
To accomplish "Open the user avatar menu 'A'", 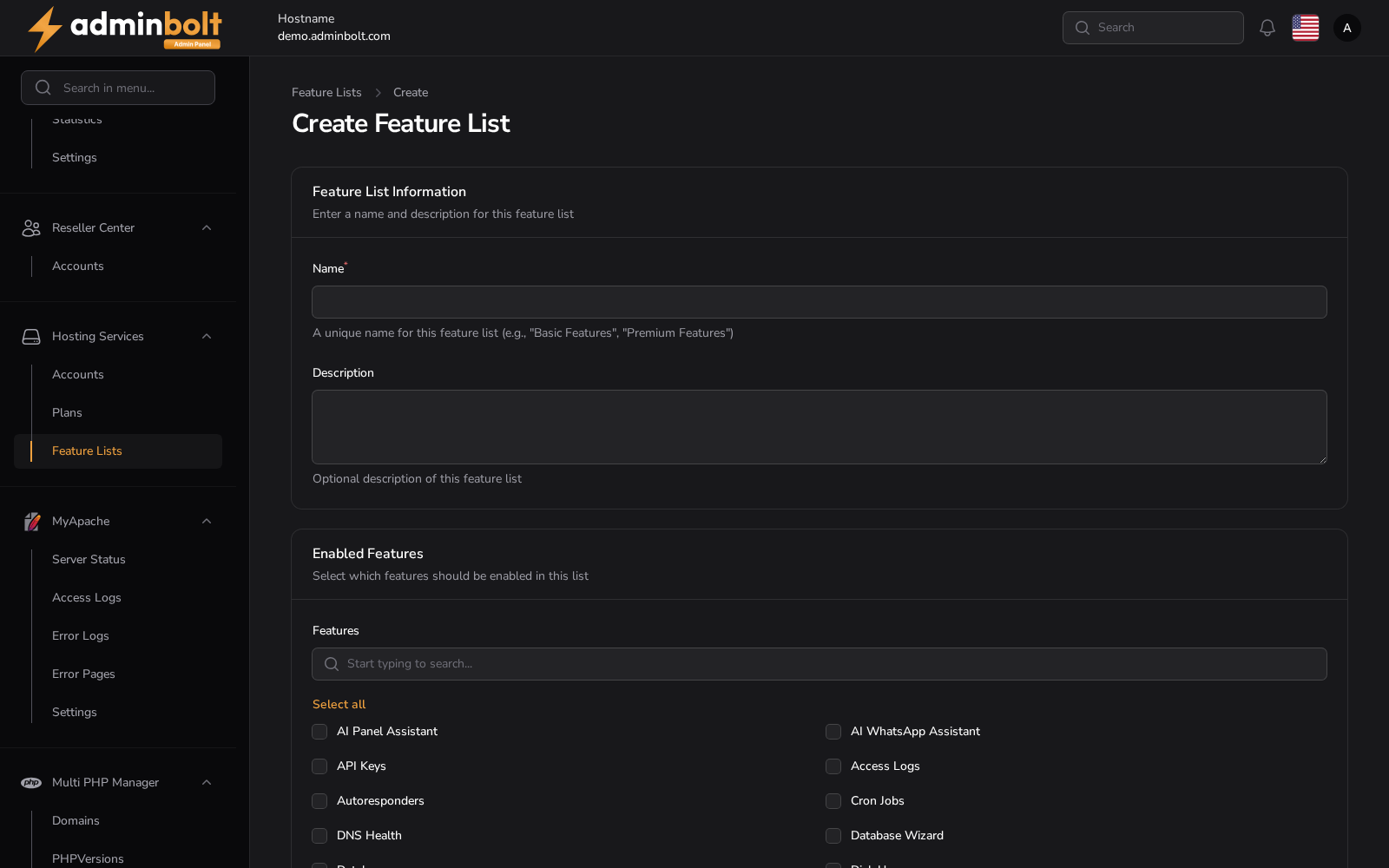I will 1347,28.
